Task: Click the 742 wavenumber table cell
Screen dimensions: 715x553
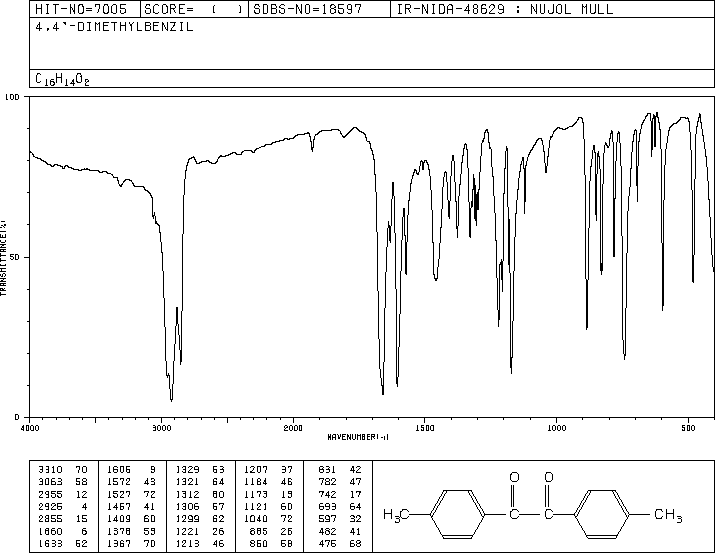Action: (x=327, y=494)
